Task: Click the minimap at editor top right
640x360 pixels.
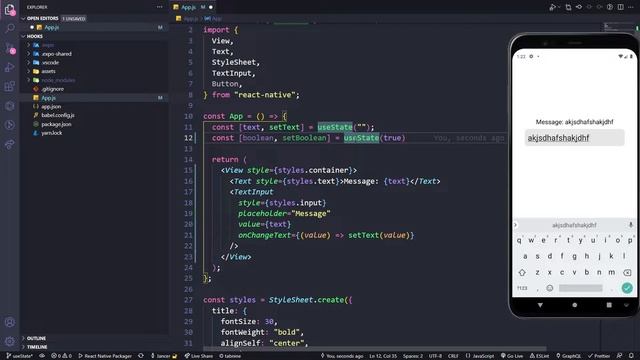Action: point(618,27)
